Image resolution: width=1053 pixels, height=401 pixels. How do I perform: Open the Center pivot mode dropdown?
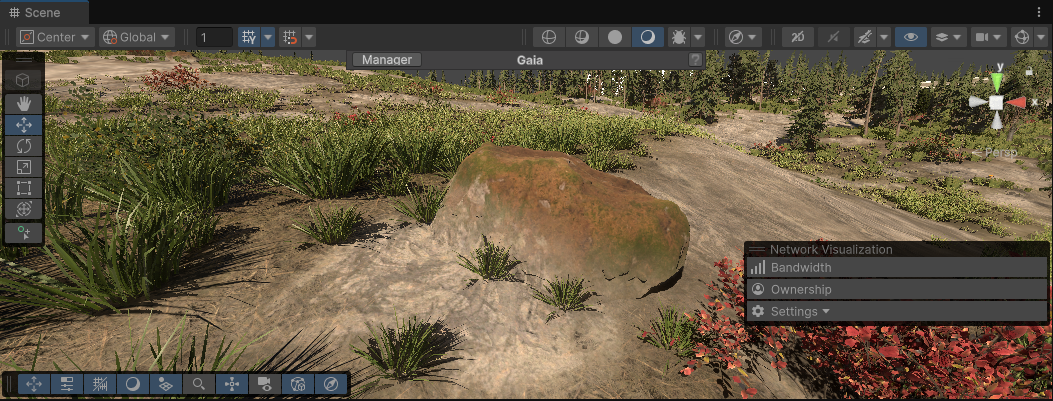(54, 37)
